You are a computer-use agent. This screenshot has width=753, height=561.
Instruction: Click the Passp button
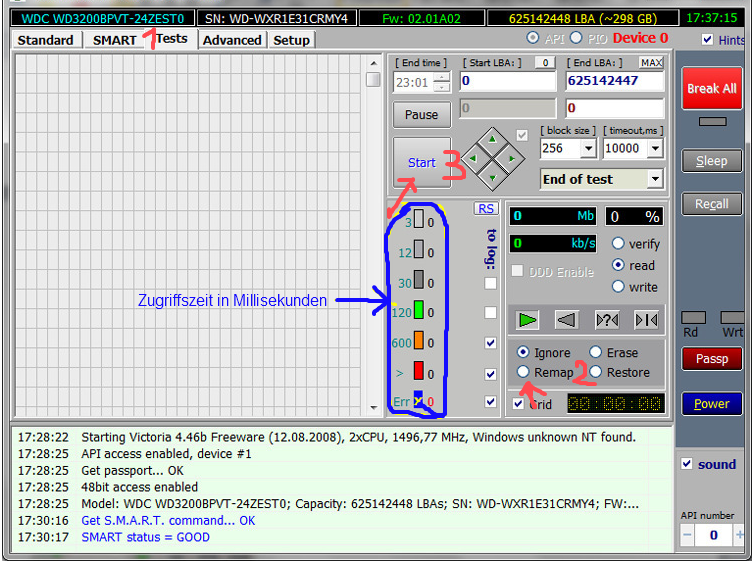pyautogui.click(x=712, y=359)
